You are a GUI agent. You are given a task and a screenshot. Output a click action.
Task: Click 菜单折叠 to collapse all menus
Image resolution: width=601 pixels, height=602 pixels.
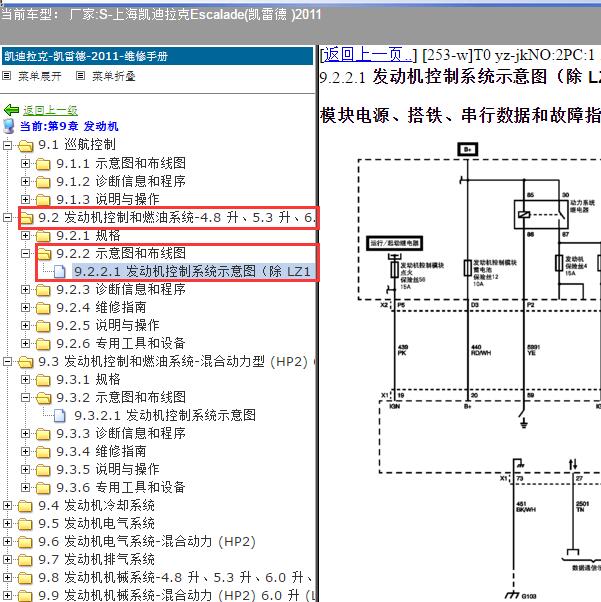(114, 76)
